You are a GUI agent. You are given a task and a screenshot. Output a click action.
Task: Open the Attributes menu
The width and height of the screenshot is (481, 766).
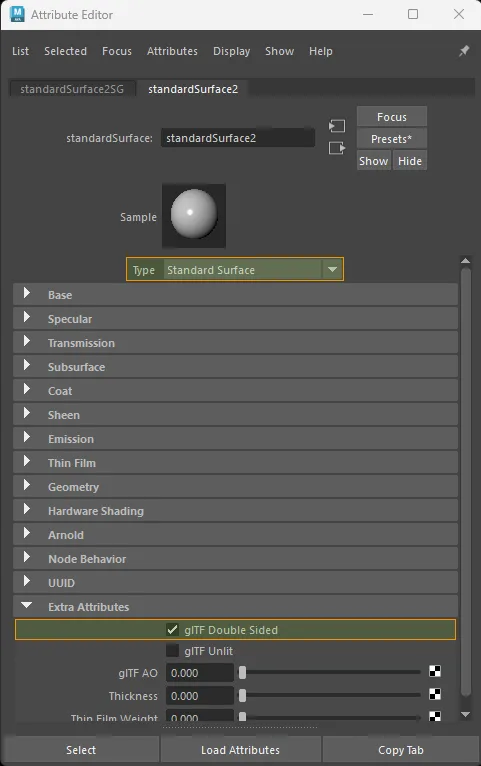(x=172, y=51)
